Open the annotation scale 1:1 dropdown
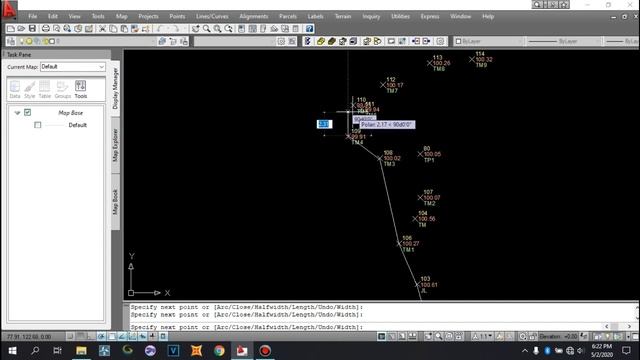640x360 pixels. pyautogui.click(x=482, y=336)
